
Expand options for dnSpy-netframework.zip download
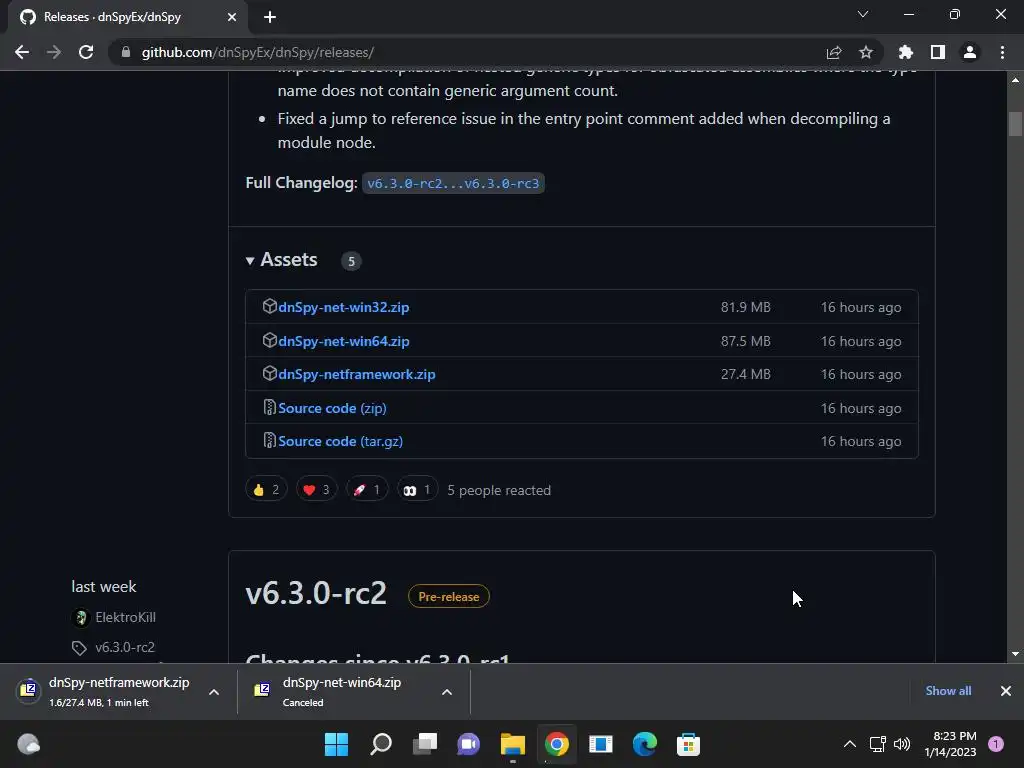(214, 692)
